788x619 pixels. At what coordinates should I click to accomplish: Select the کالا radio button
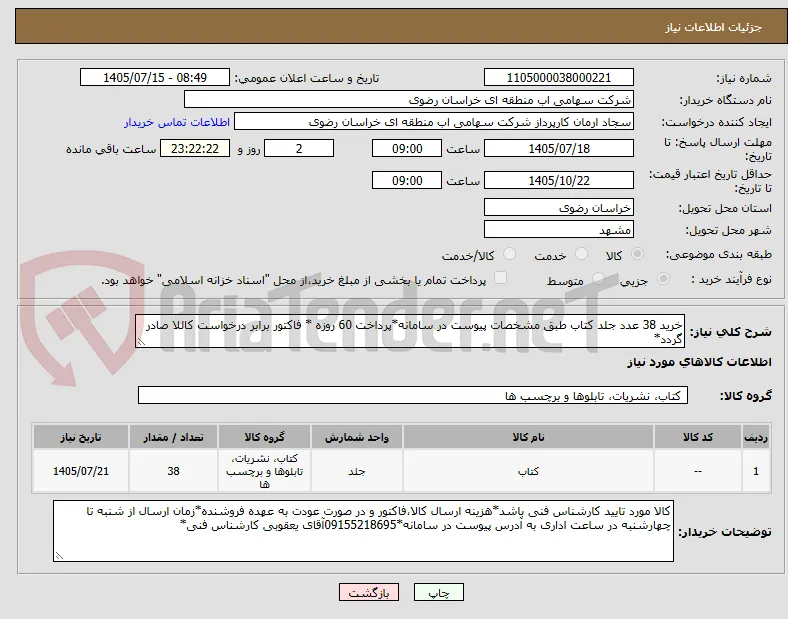click(x=637, y=254)
